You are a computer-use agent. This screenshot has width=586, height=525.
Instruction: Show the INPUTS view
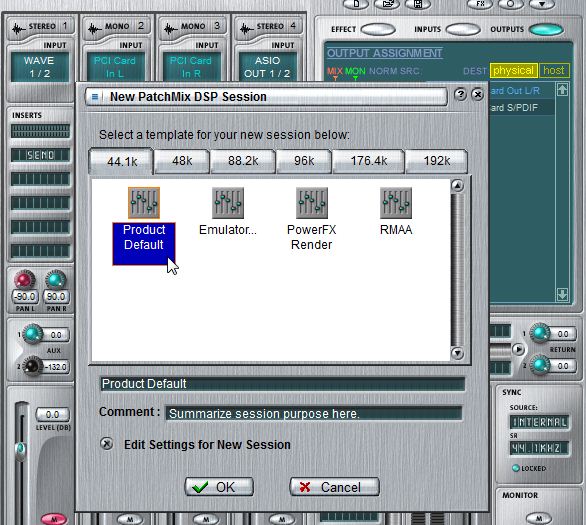click(463, 30)
